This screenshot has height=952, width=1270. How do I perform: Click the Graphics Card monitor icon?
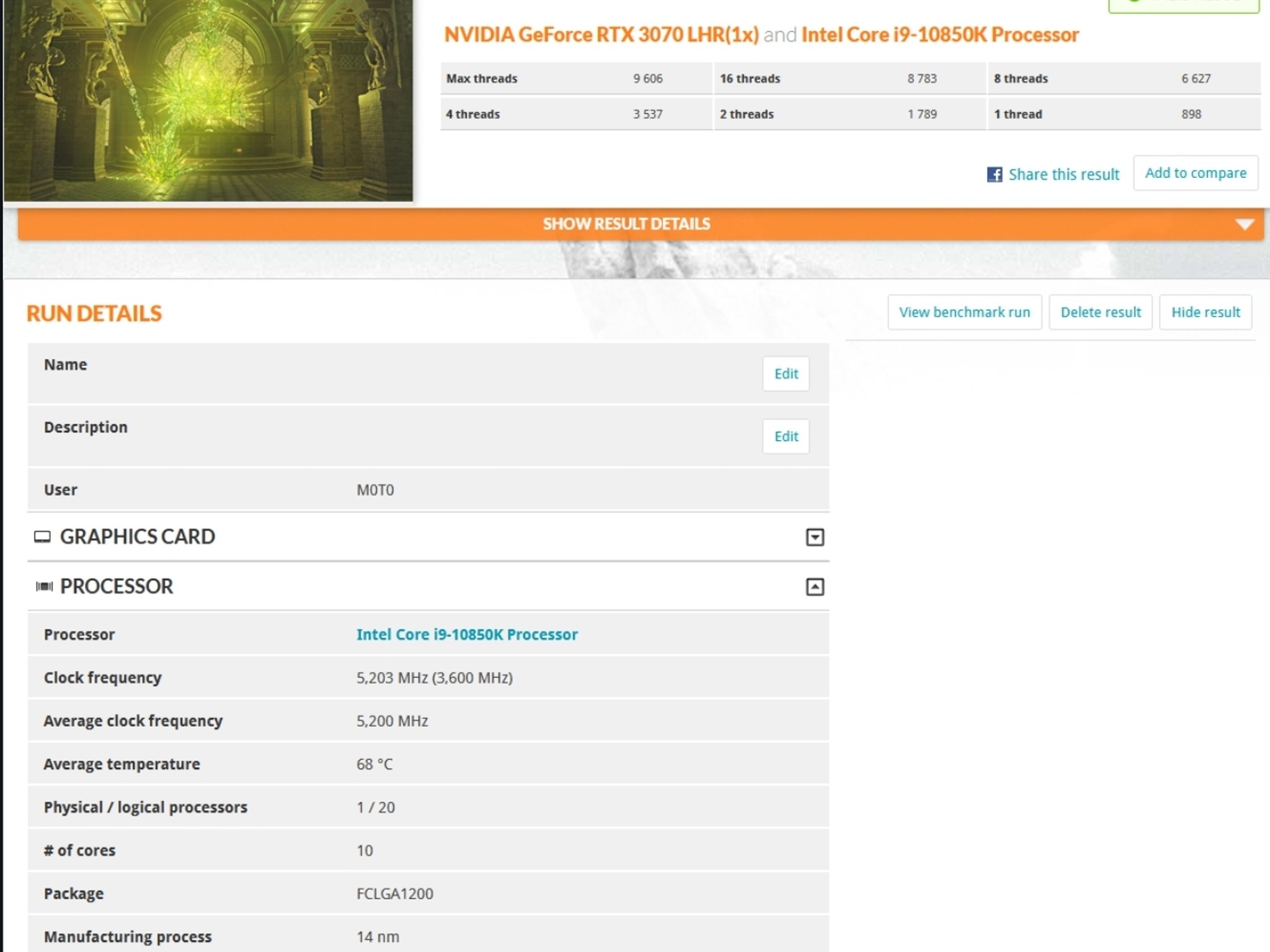tap(42, 537)
